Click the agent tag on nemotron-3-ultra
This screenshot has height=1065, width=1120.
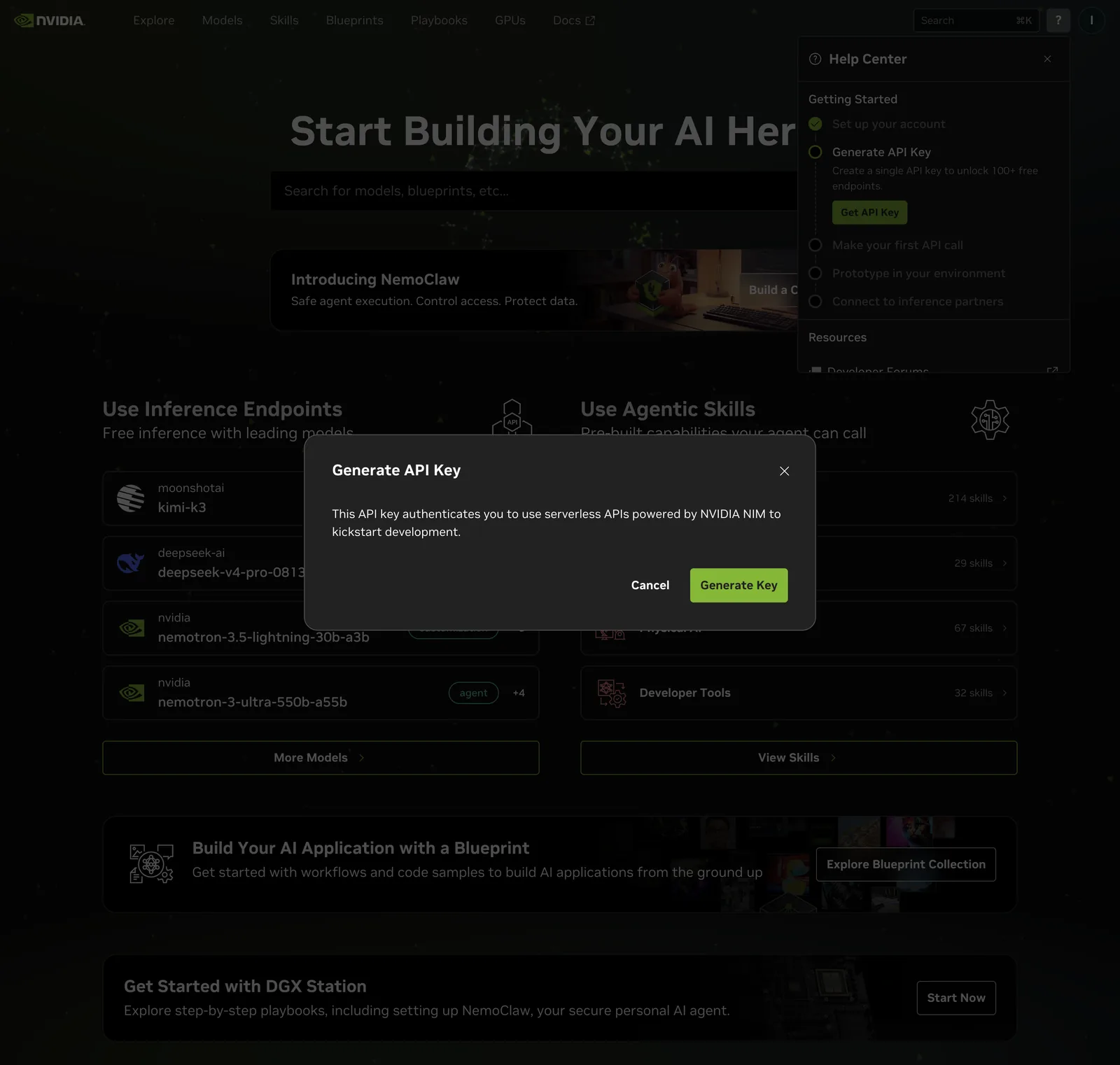click(473, 693)
